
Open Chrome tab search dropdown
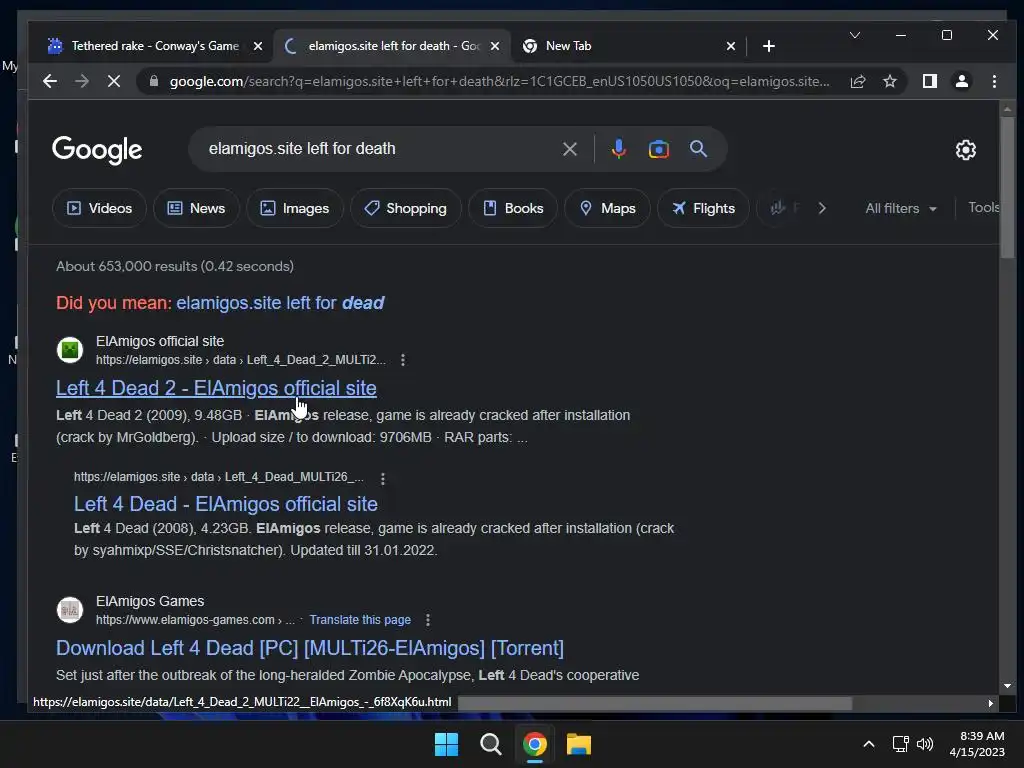tap(855, 35)
